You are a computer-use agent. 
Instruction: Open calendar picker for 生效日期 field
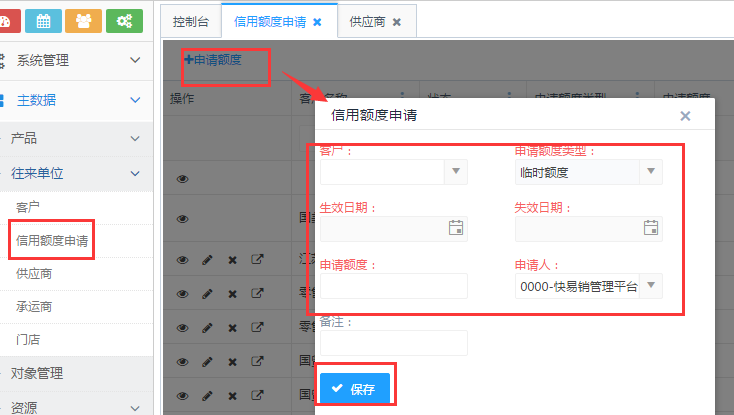click(x=456, y=228)
